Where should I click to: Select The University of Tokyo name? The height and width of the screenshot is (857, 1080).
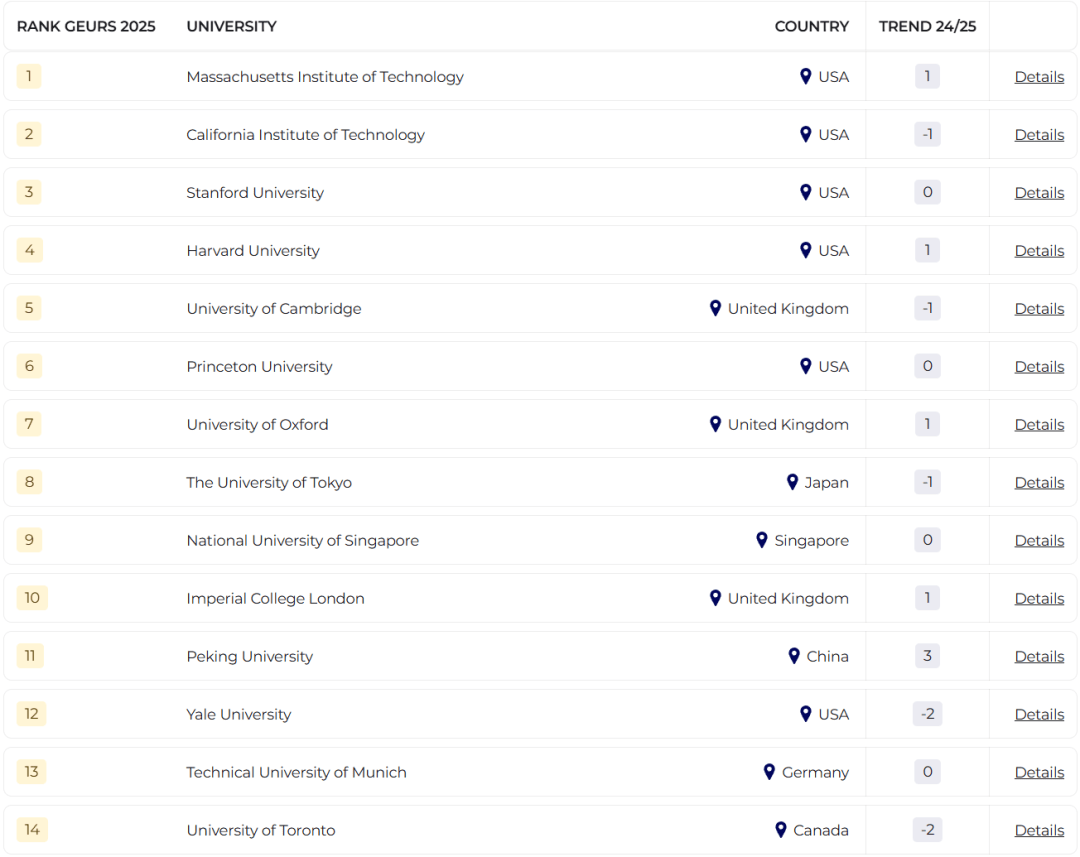269,482
